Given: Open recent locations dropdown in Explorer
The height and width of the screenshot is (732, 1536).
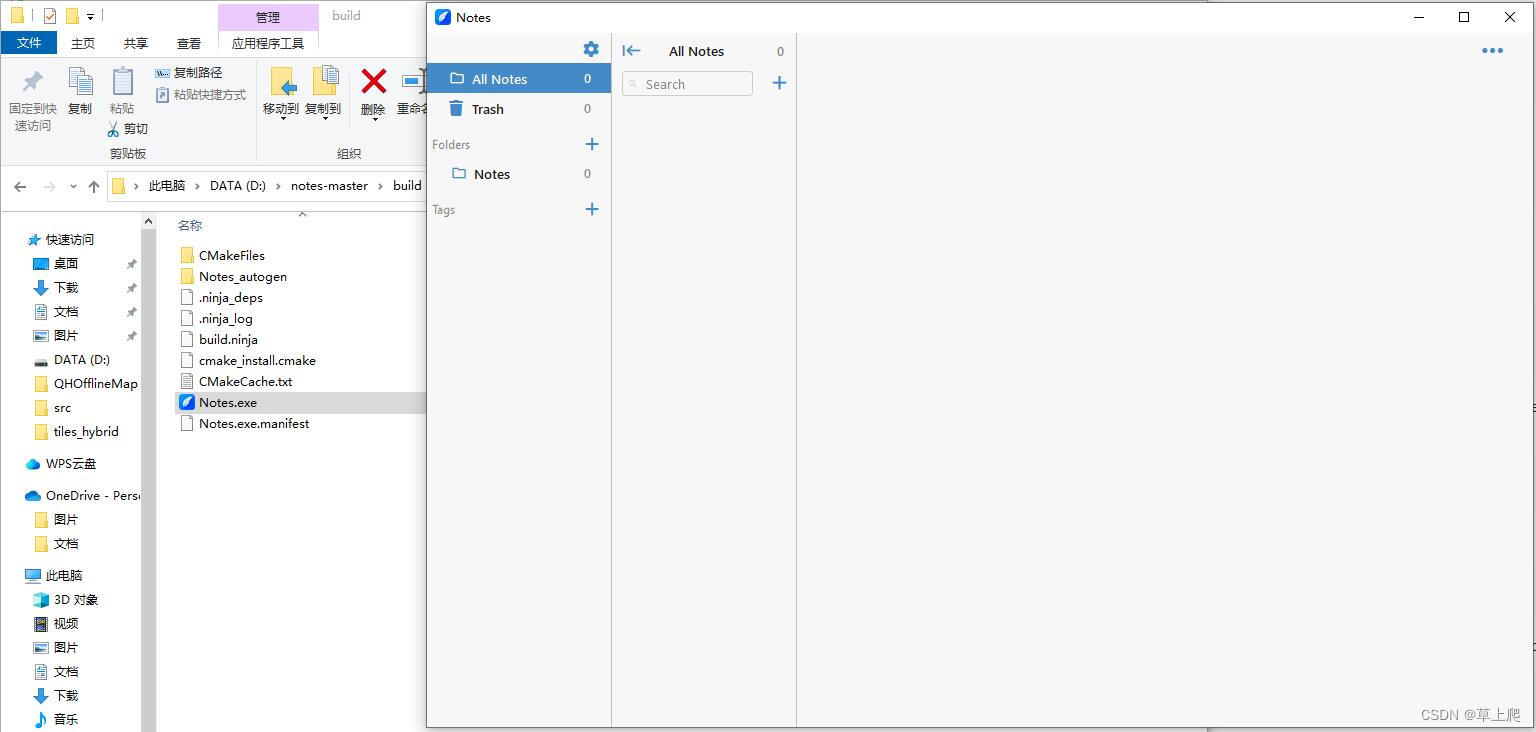Looking at the screenshot, I should tap(73, 186).
